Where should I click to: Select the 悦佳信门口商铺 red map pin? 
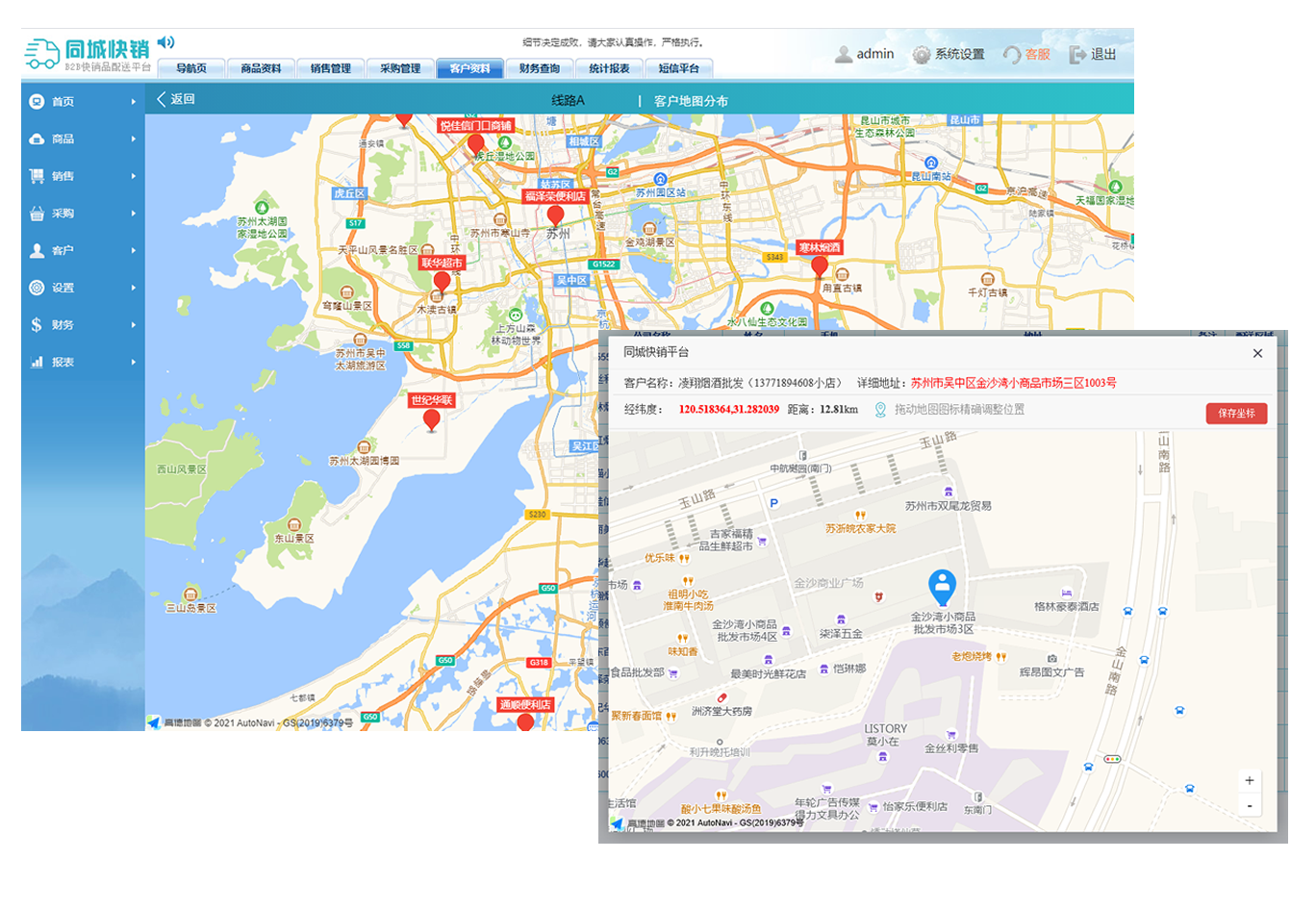[475, 145]
